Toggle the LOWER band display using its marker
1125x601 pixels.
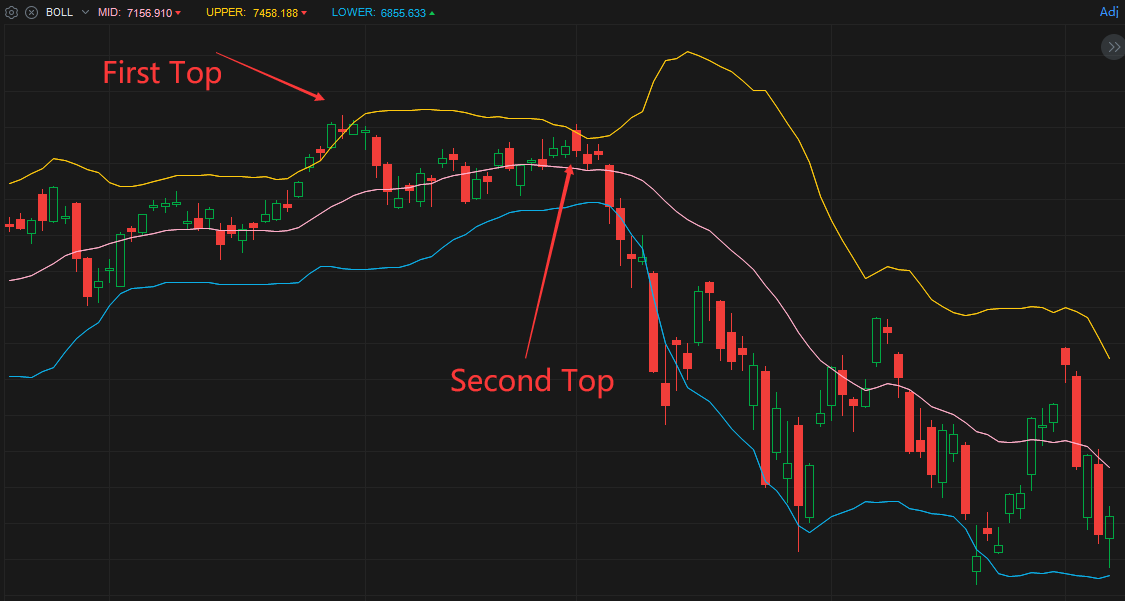432,13
